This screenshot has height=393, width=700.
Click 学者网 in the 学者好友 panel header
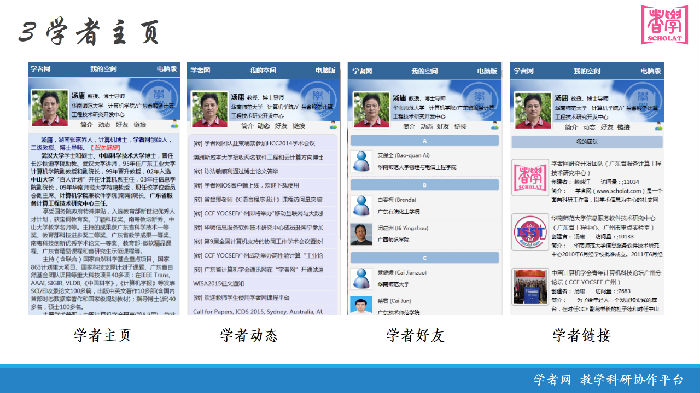[362, 71]
